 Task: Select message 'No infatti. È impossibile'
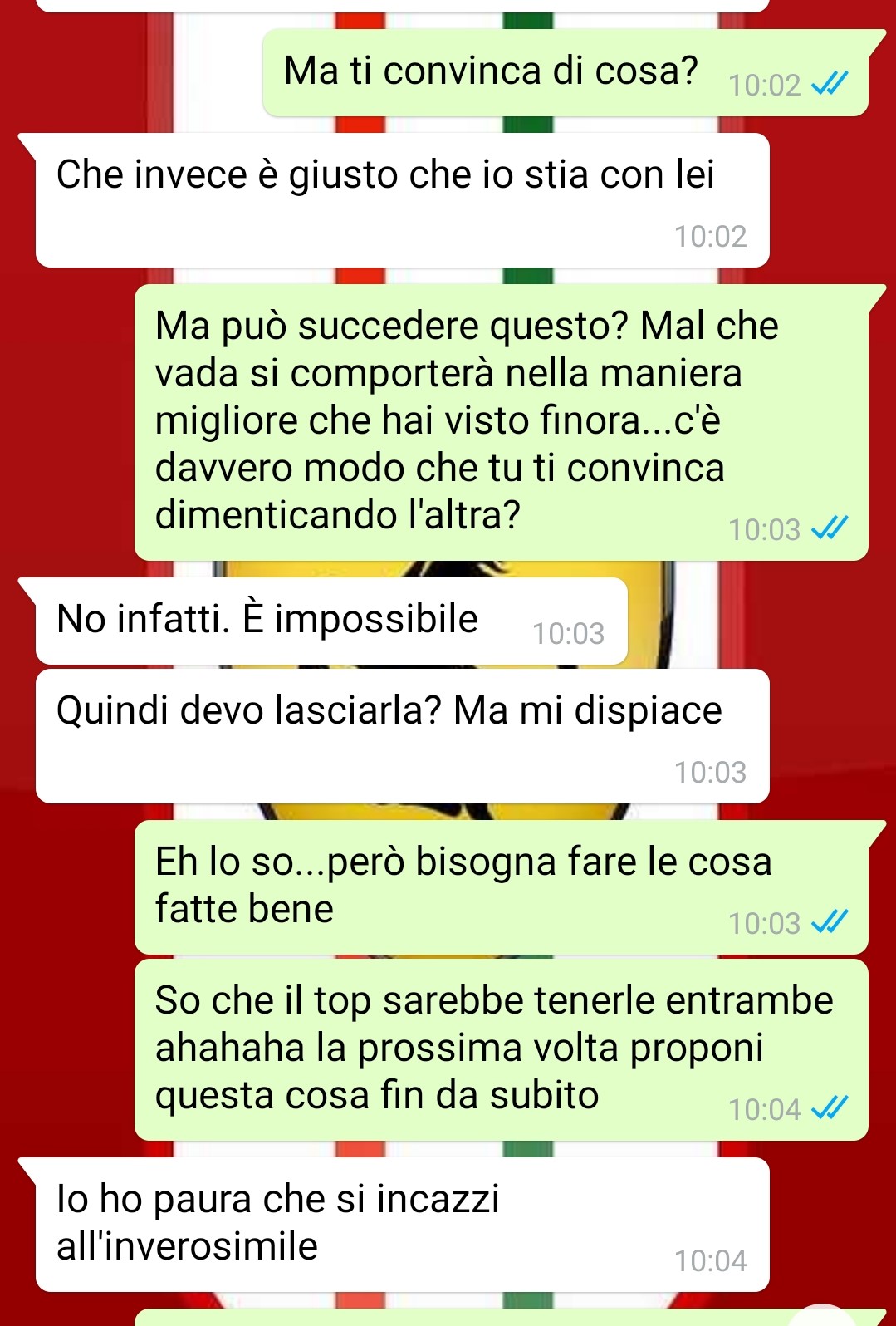point(331,621)
